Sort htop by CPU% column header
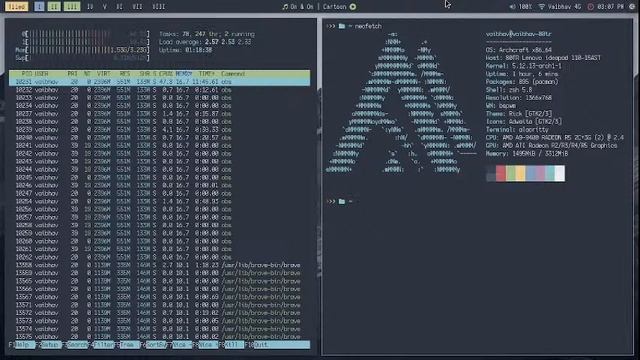 coord(166,74)
